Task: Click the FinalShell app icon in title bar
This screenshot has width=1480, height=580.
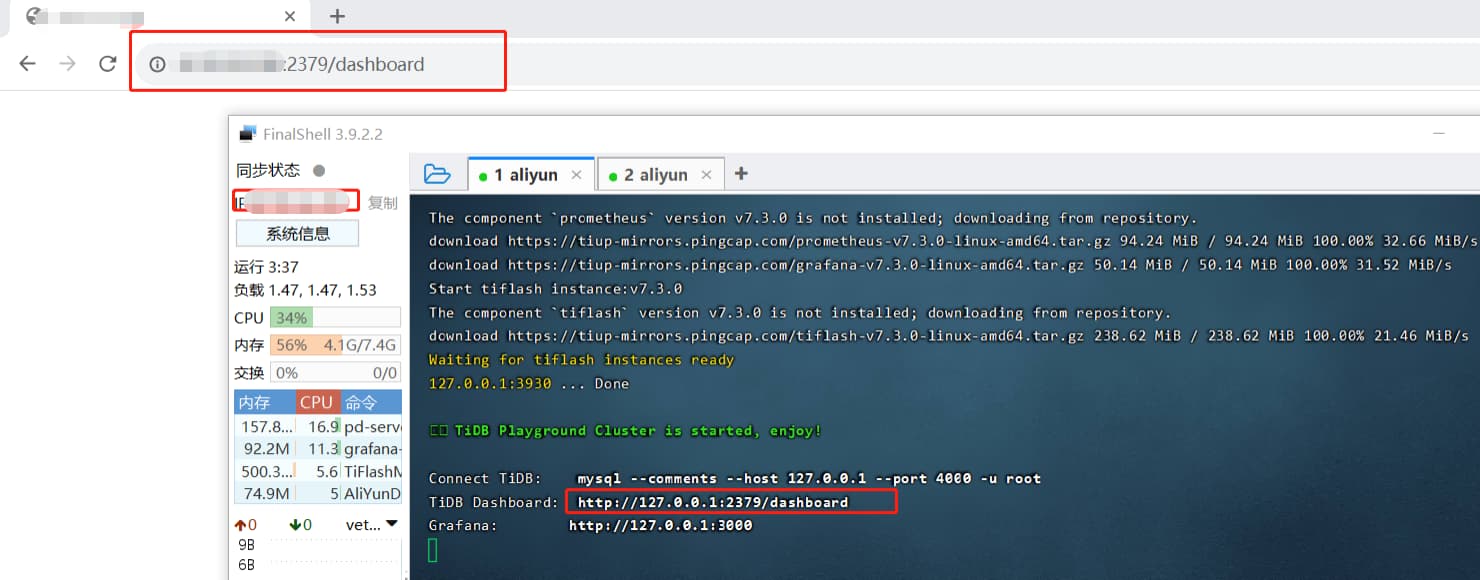Action: click(x=247, y=134)
